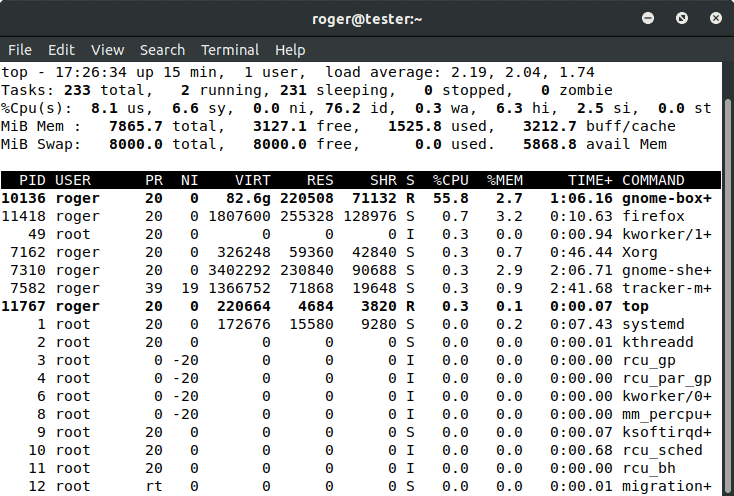The width and height of the screenshot is (734, 496).
Task: Open the Edit menu
Action: [61, 50]
